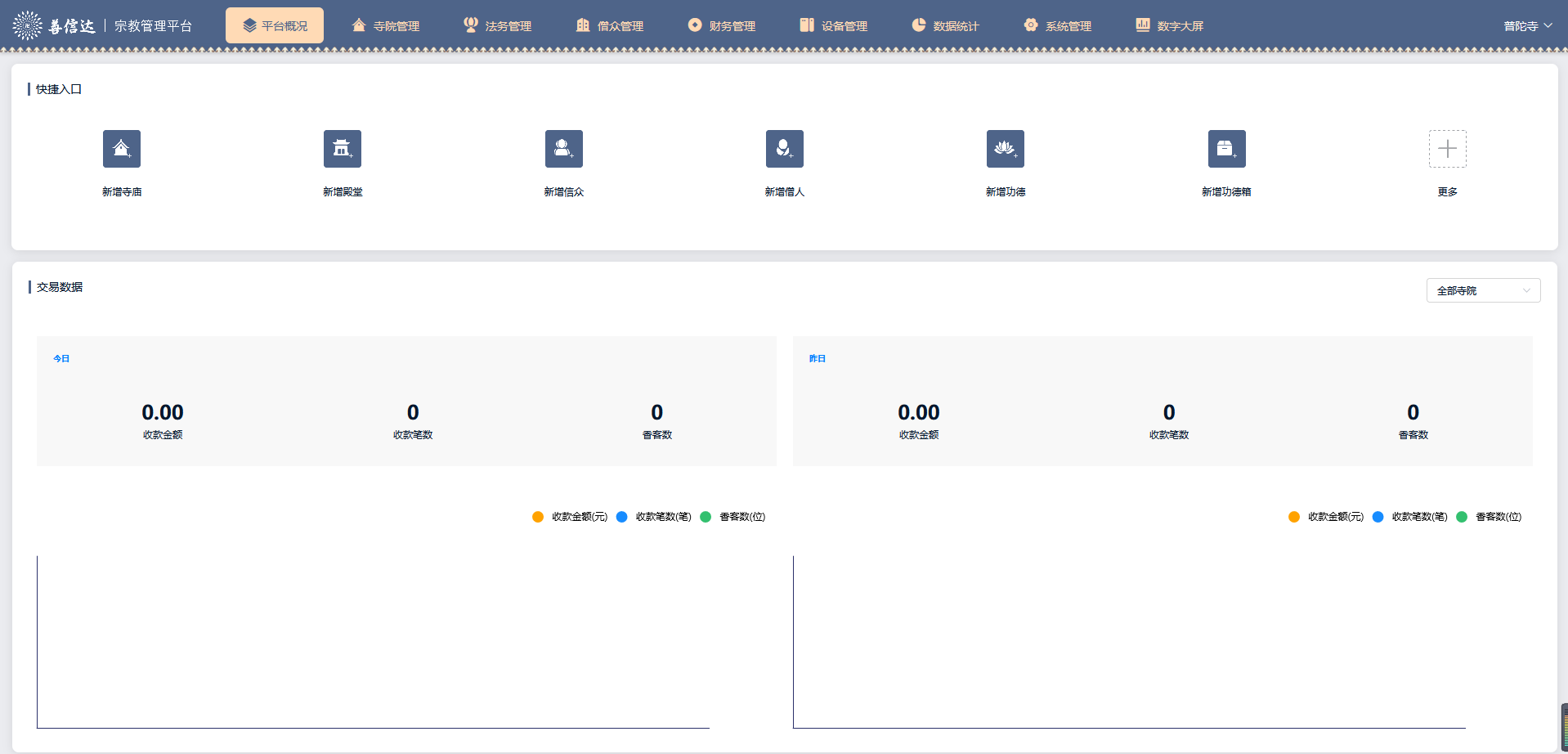The image size is (1568, 754).
Task: Click the 新增僧人 quick entry icon
Action: coord(785,149)
